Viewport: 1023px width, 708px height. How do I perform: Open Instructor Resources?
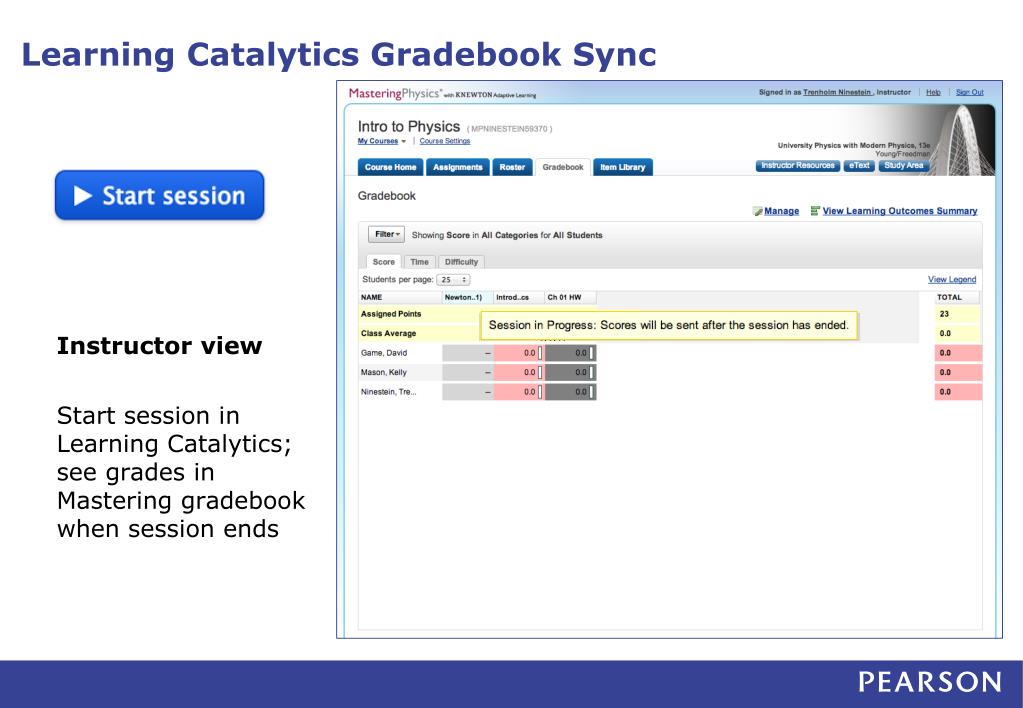[798, 165]
